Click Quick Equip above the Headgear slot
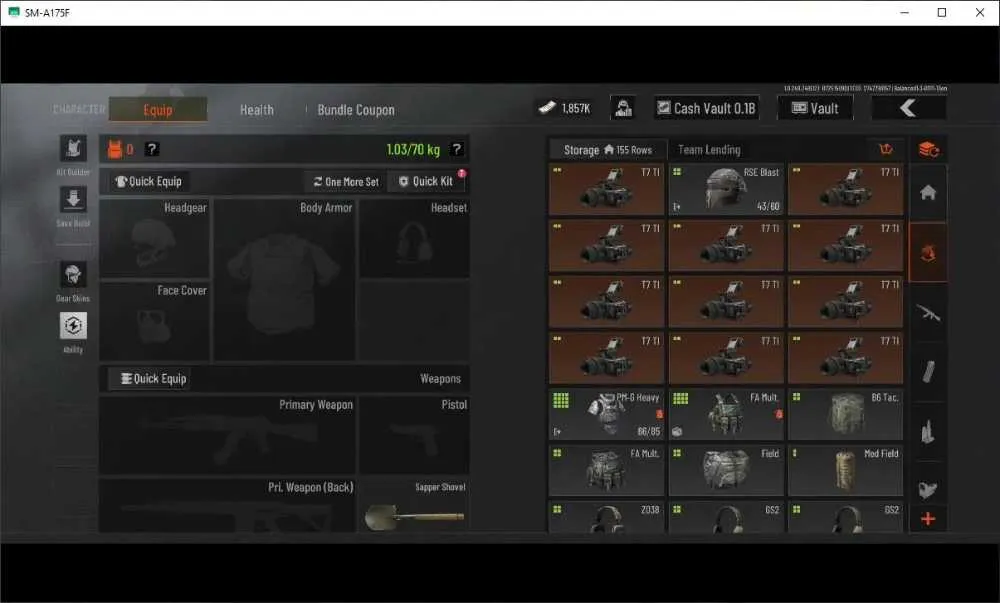The width and height of the screenshot is (1000, 603). point(149,182)
